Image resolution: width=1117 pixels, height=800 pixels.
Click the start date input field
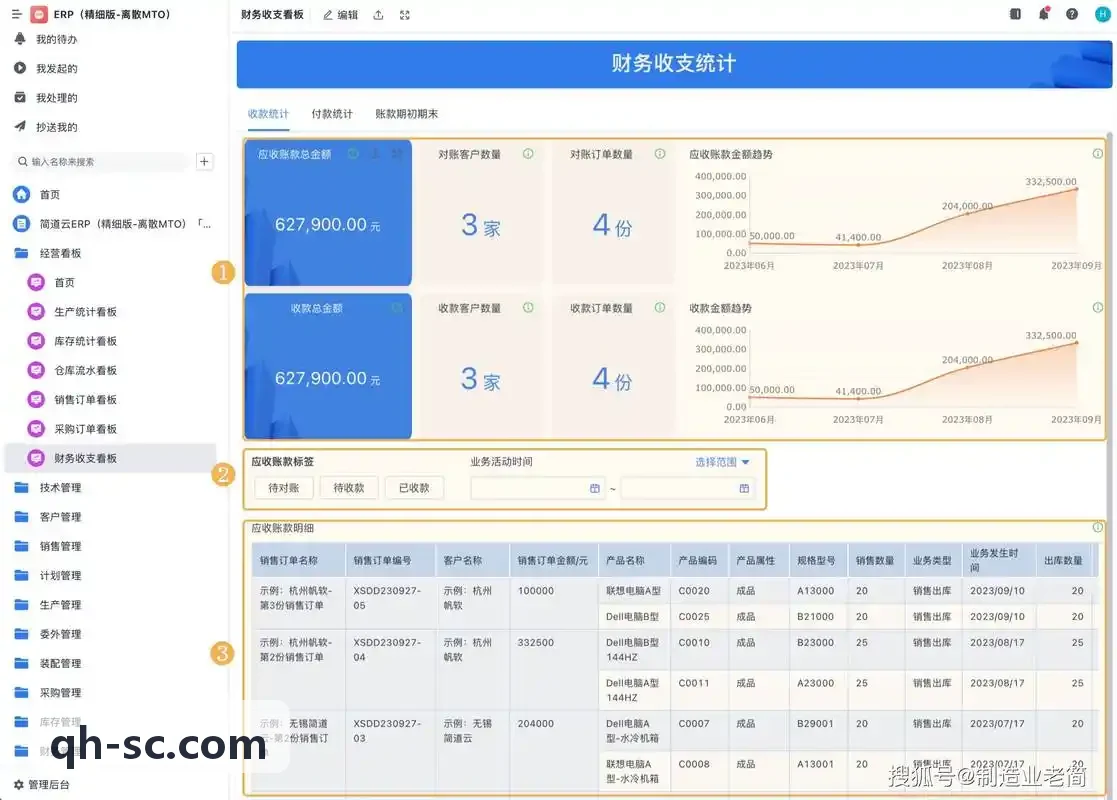[x=538, y=488]
